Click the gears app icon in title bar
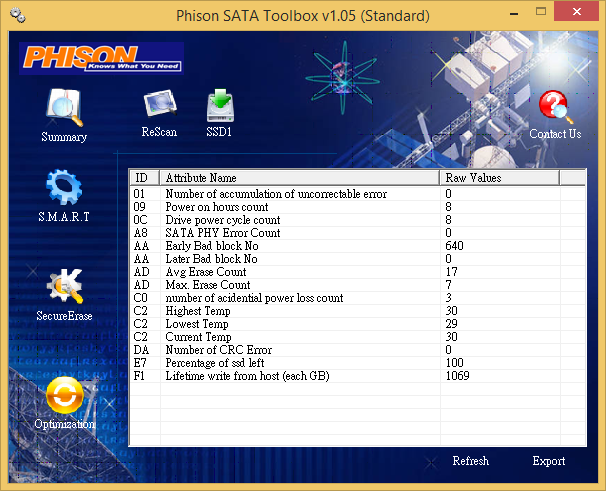The image size is (606, 491). [x=17, y=16]
